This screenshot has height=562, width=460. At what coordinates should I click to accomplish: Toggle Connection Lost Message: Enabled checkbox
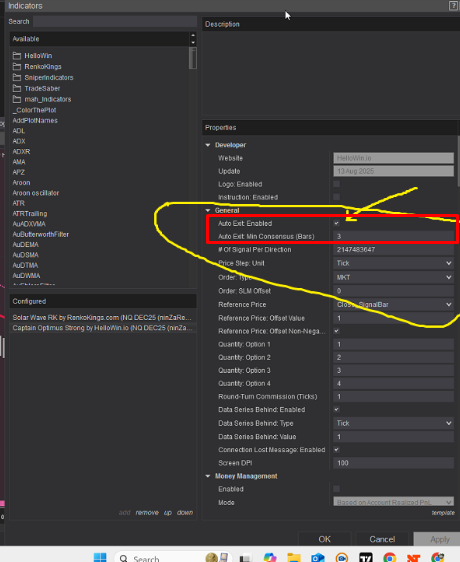pyautogui.click(x=336, y=449)
